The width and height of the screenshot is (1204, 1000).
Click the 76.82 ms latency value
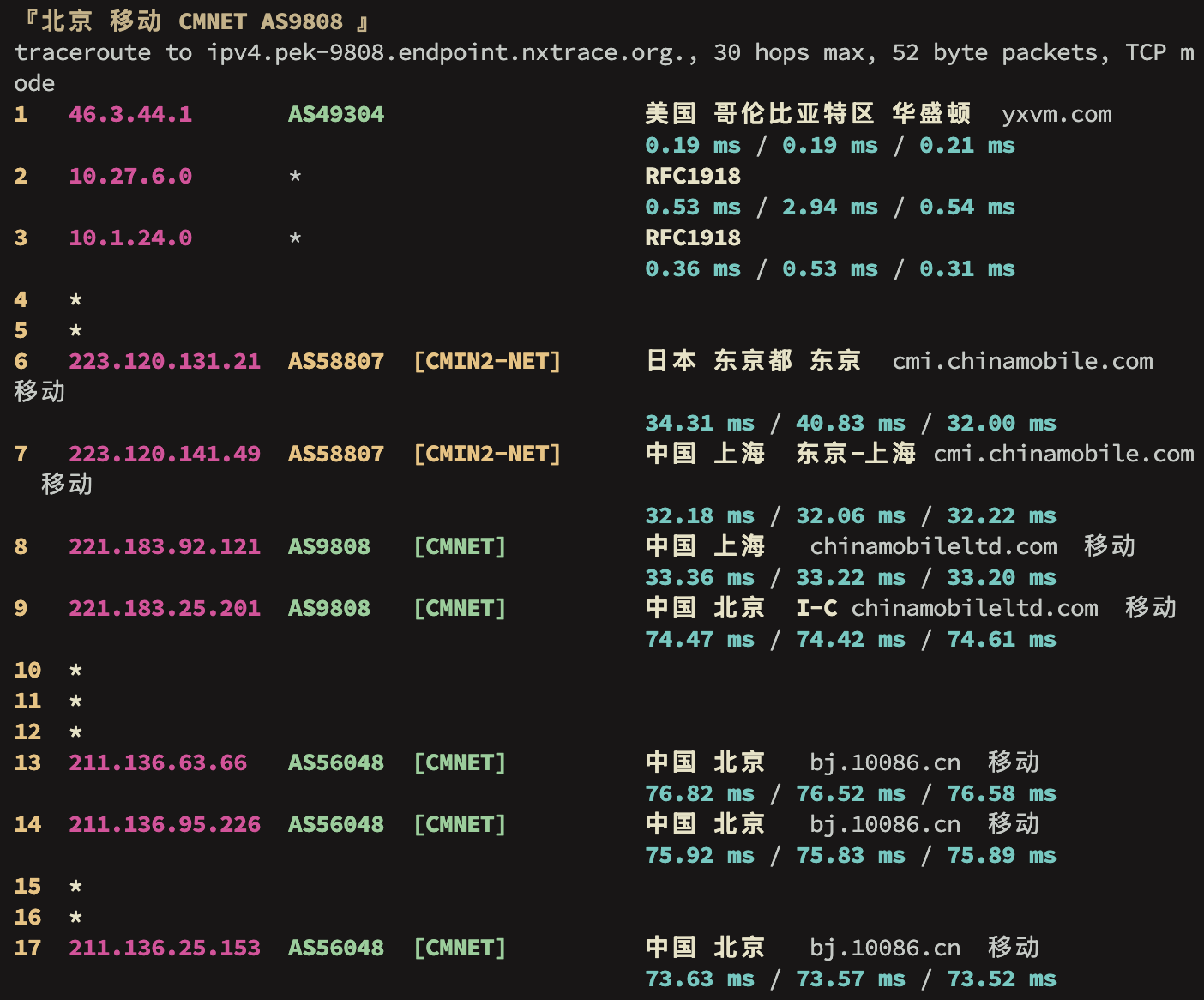[700, 793]
